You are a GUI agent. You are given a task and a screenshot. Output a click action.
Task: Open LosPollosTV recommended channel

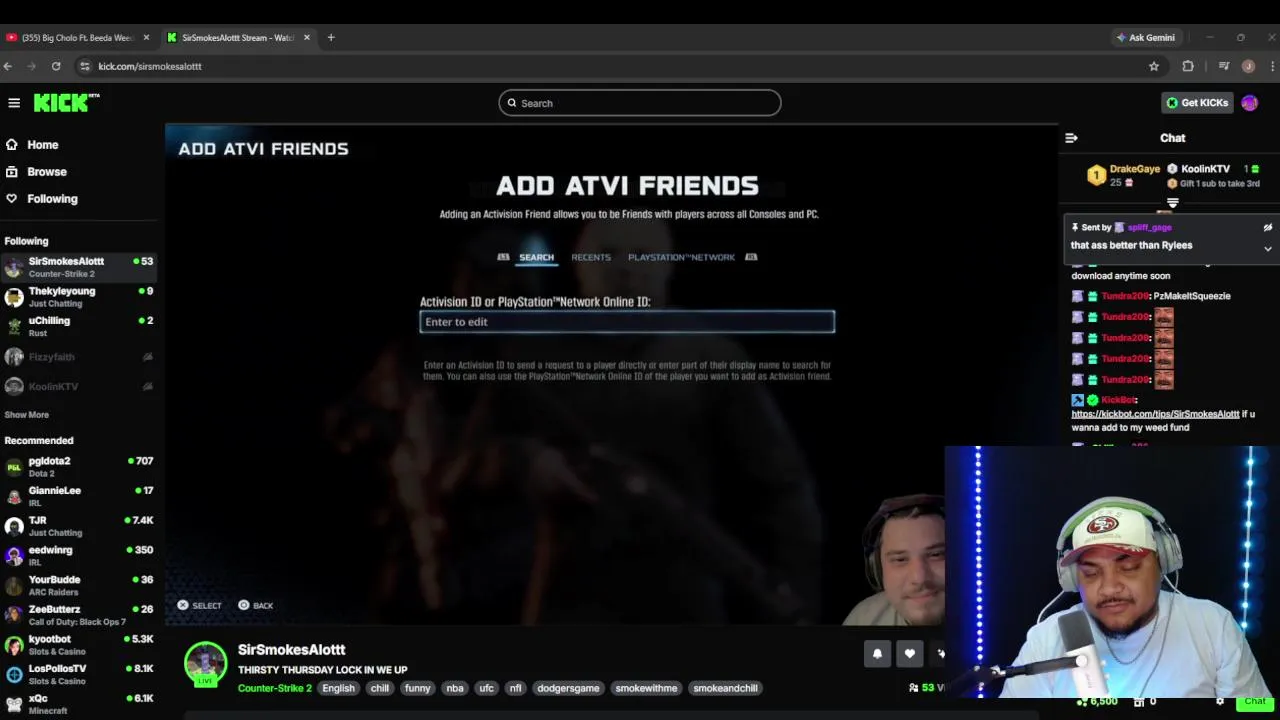coord(80,674)
